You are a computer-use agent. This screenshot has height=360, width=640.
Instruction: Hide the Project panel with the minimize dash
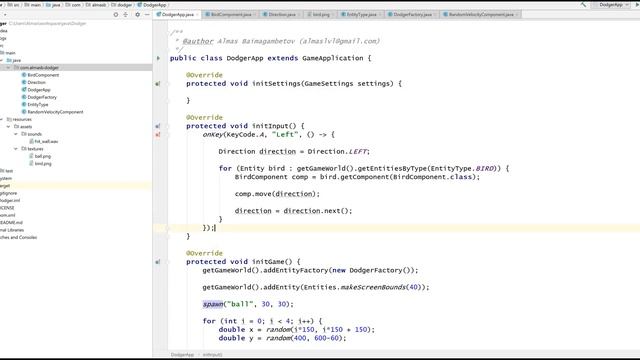[147, 14]
